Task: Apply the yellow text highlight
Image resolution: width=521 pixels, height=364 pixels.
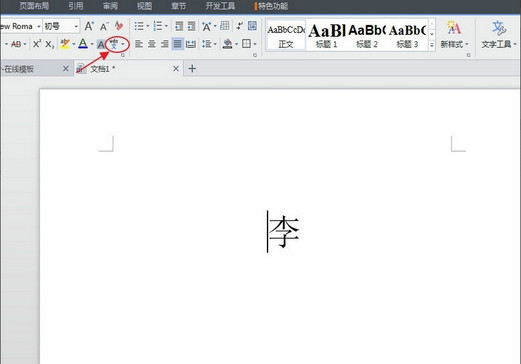Action: (65, 44)
